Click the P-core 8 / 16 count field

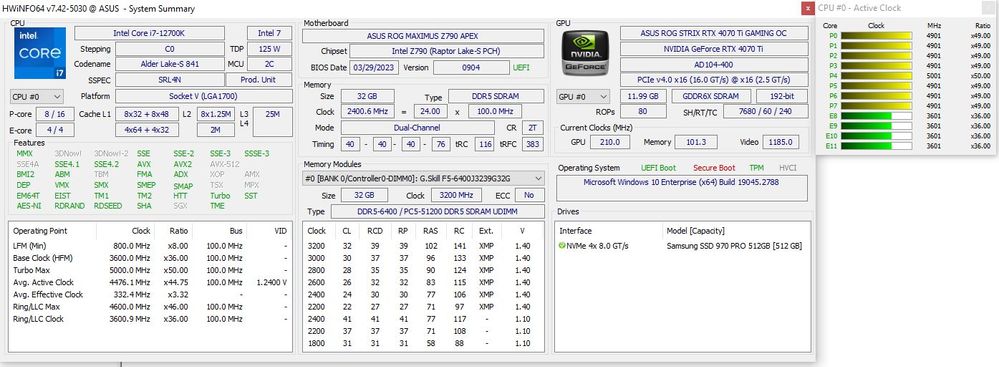[55, 114]
